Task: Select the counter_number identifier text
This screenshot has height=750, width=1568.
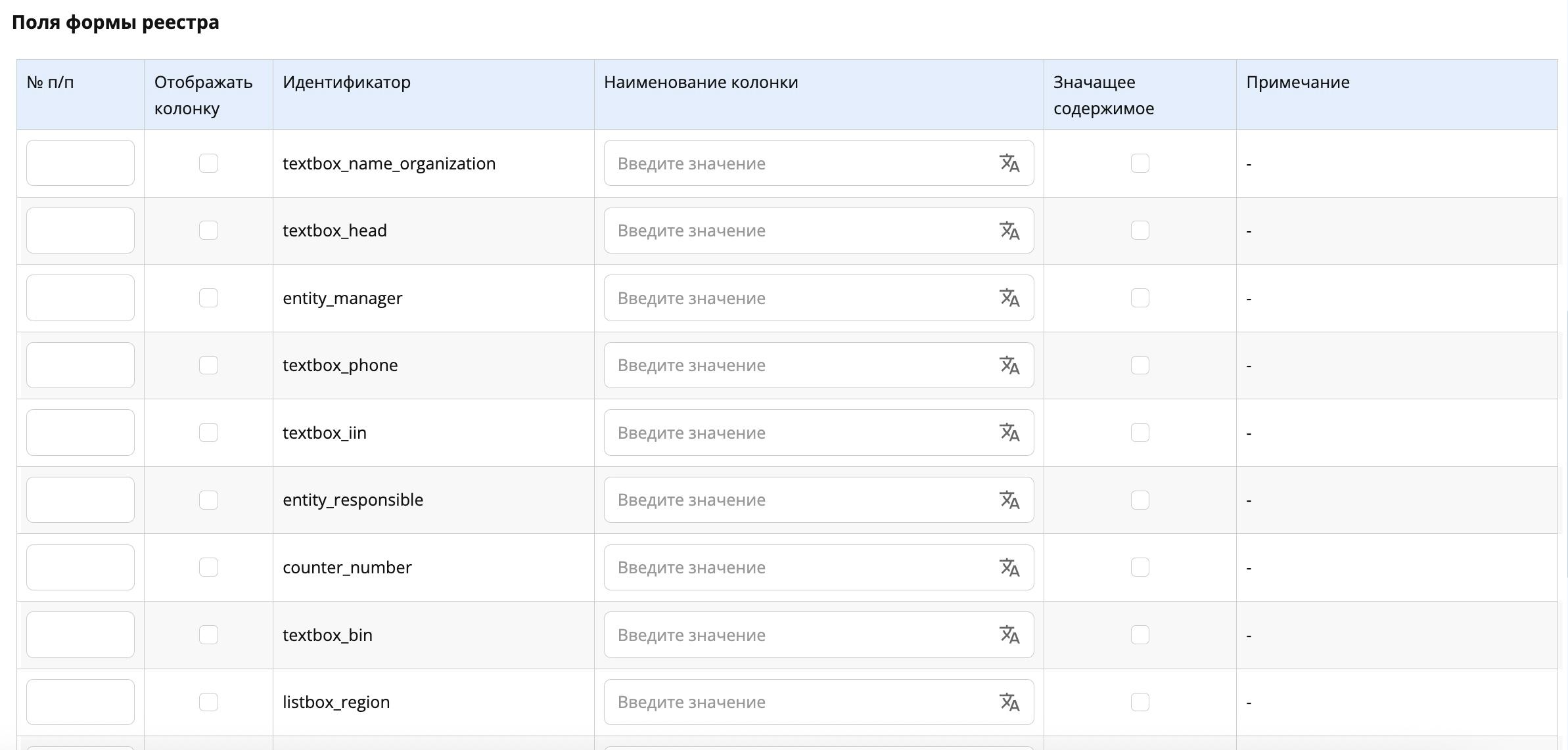Action: (x=347, y=567)
